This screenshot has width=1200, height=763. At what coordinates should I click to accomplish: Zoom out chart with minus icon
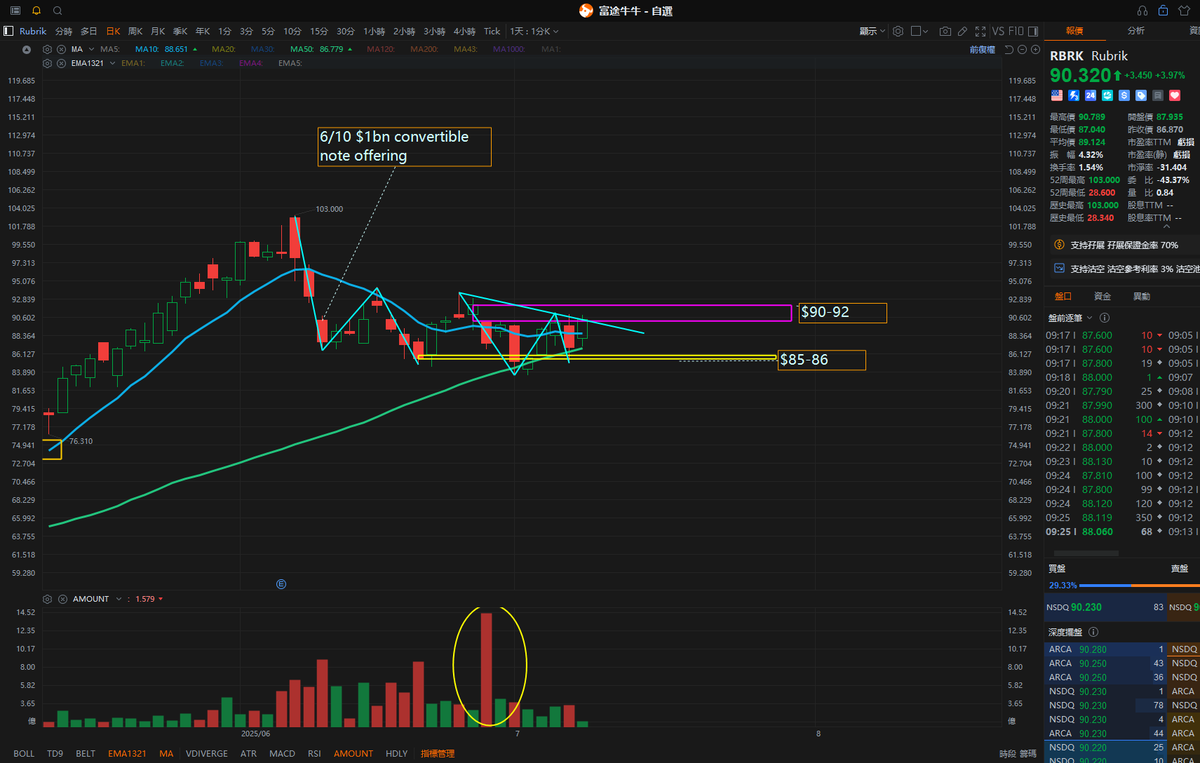[1022, 49]
